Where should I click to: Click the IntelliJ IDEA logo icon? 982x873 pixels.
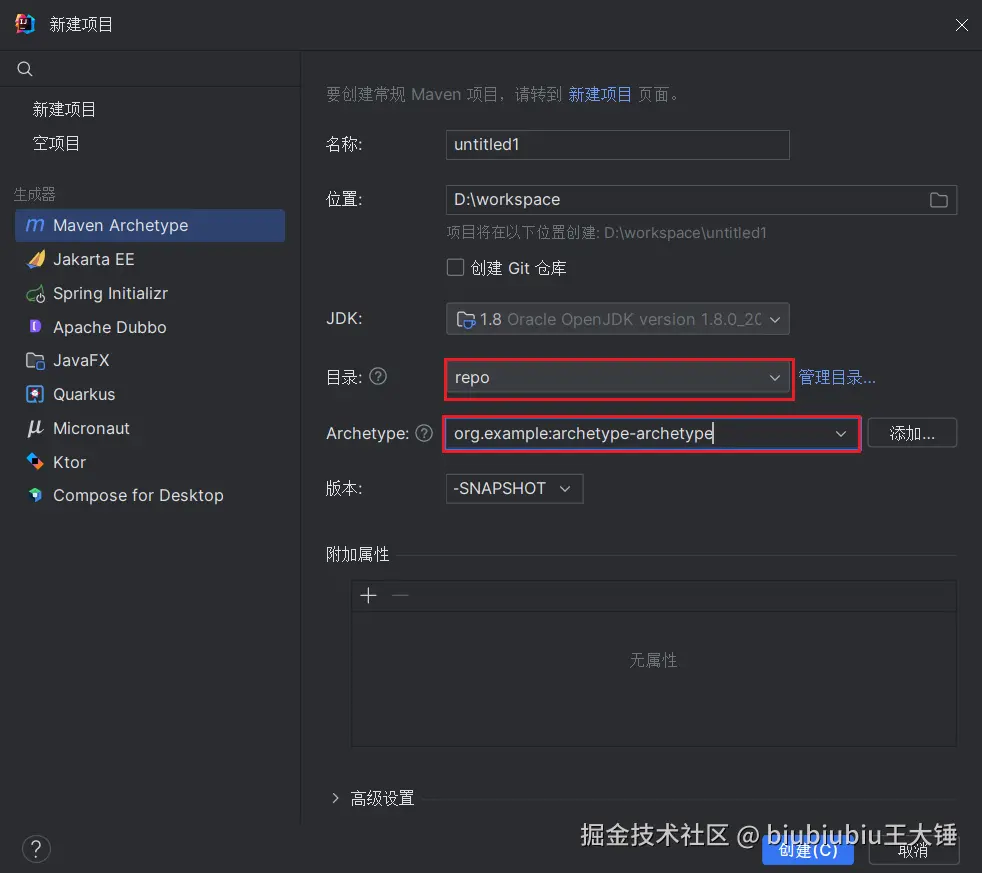click(x=25, y=24)
